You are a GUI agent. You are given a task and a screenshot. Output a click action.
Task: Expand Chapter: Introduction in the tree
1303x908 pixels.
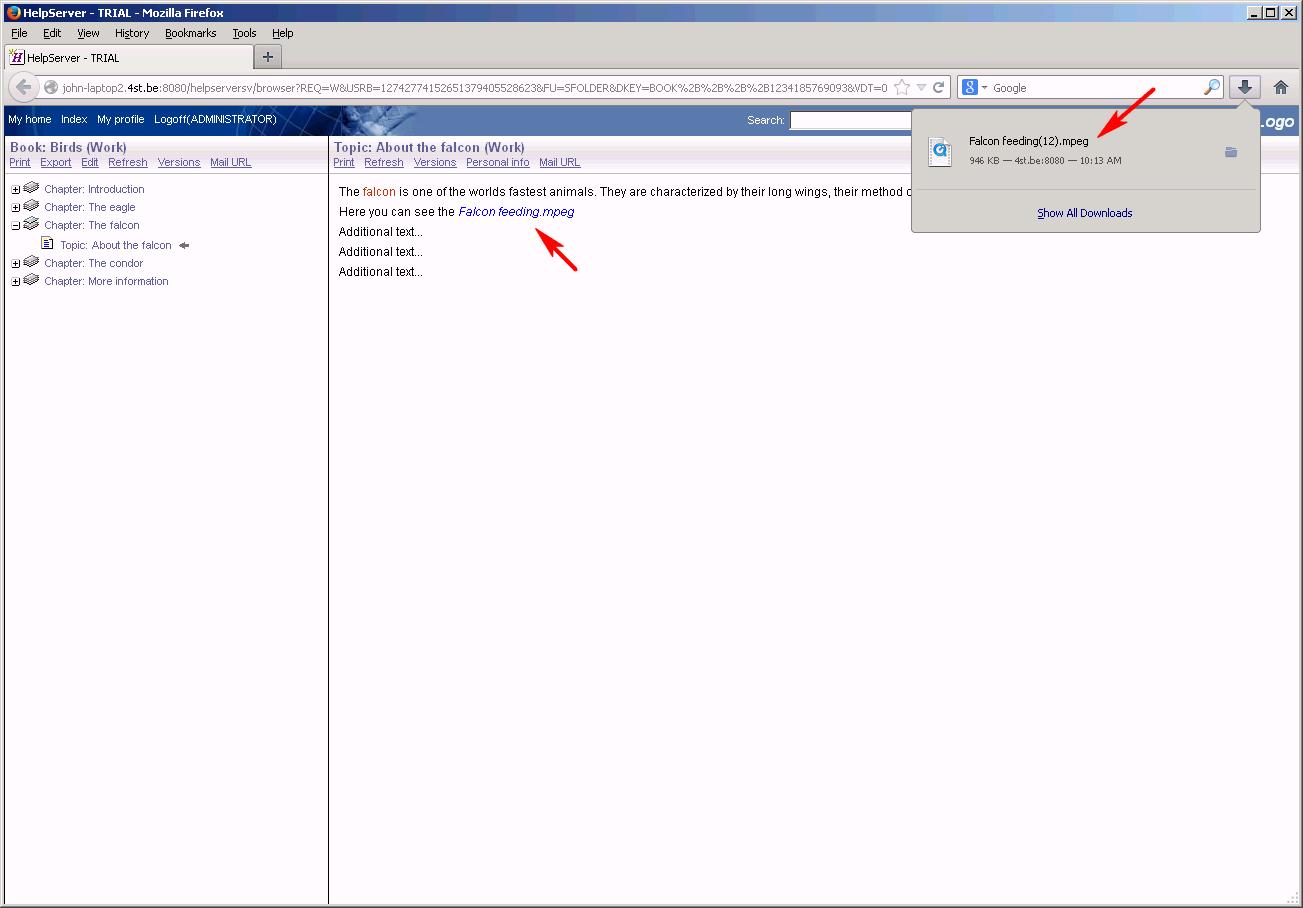click(x=14, y=188)
